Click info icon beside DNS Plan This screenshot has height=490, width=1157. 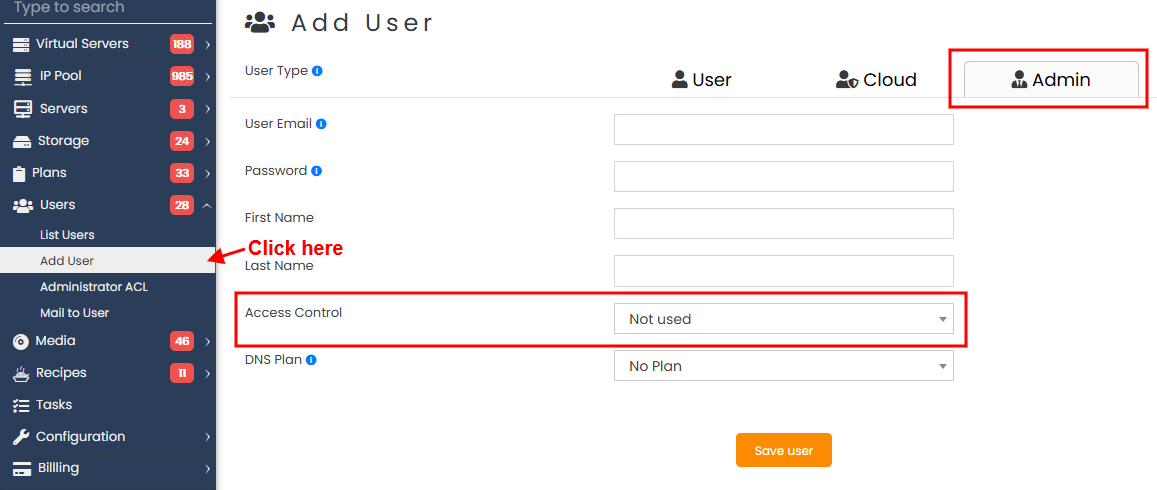click(x=311, y=360)
